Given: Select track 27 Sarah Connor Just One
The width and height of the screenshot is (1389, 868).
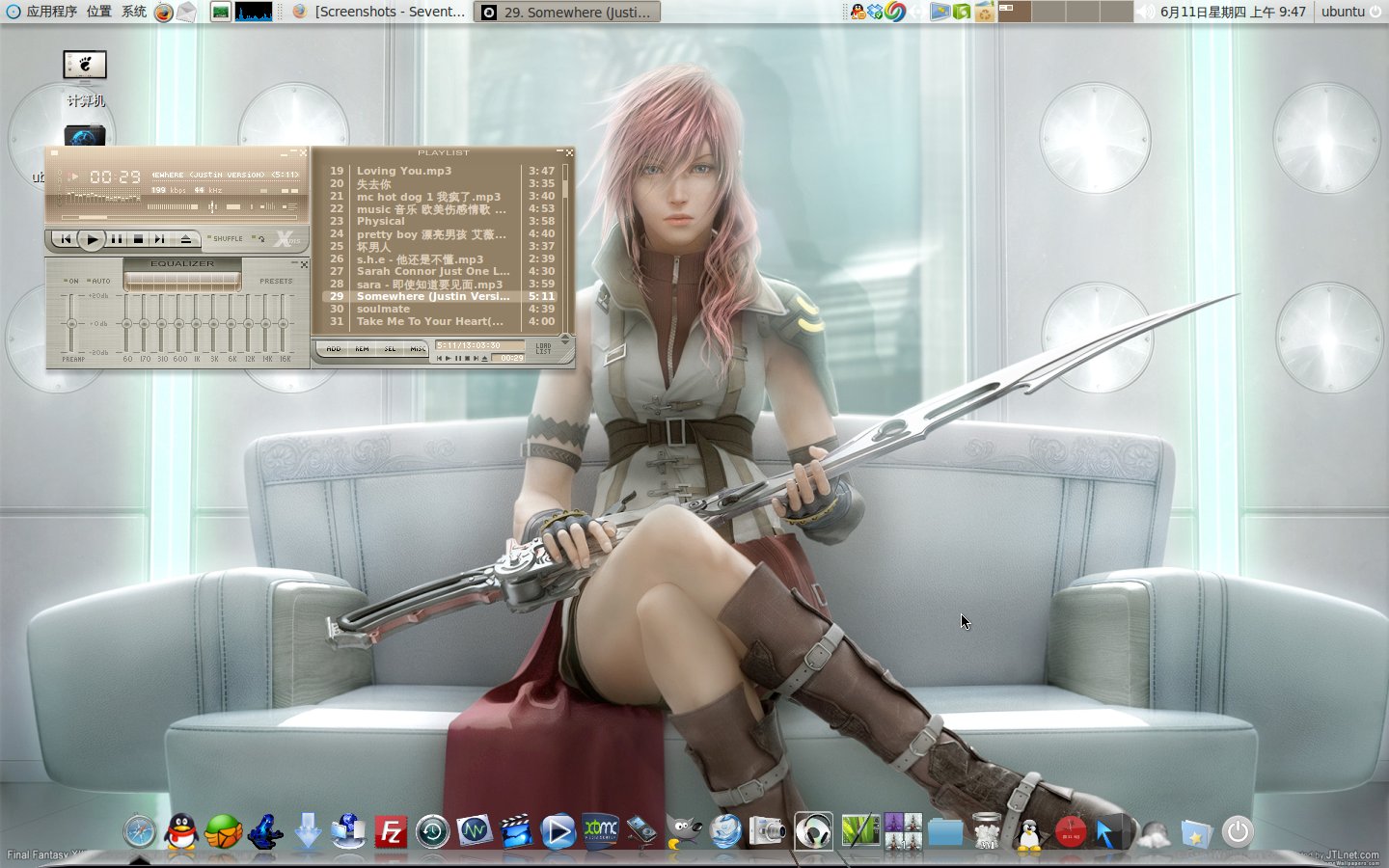Looking at the screenshot, I should tap(440, 271).
